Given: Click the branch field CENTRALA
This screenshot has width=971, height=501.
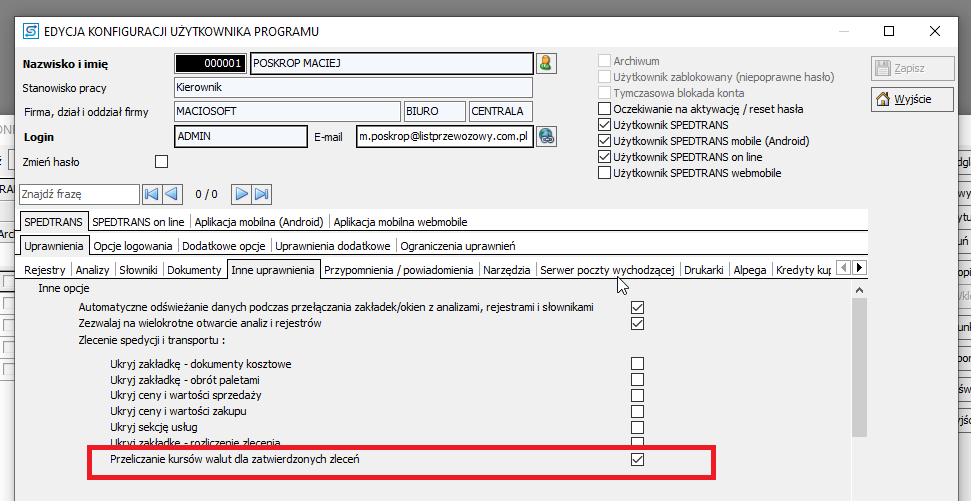Looking at the screenshot, I should coord(500,111).
